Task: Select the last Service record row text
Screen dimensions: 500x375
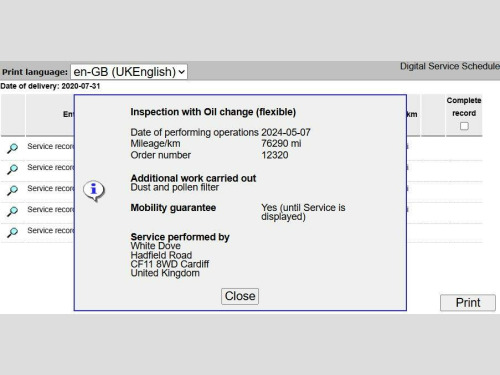Action: coord(51,230)
